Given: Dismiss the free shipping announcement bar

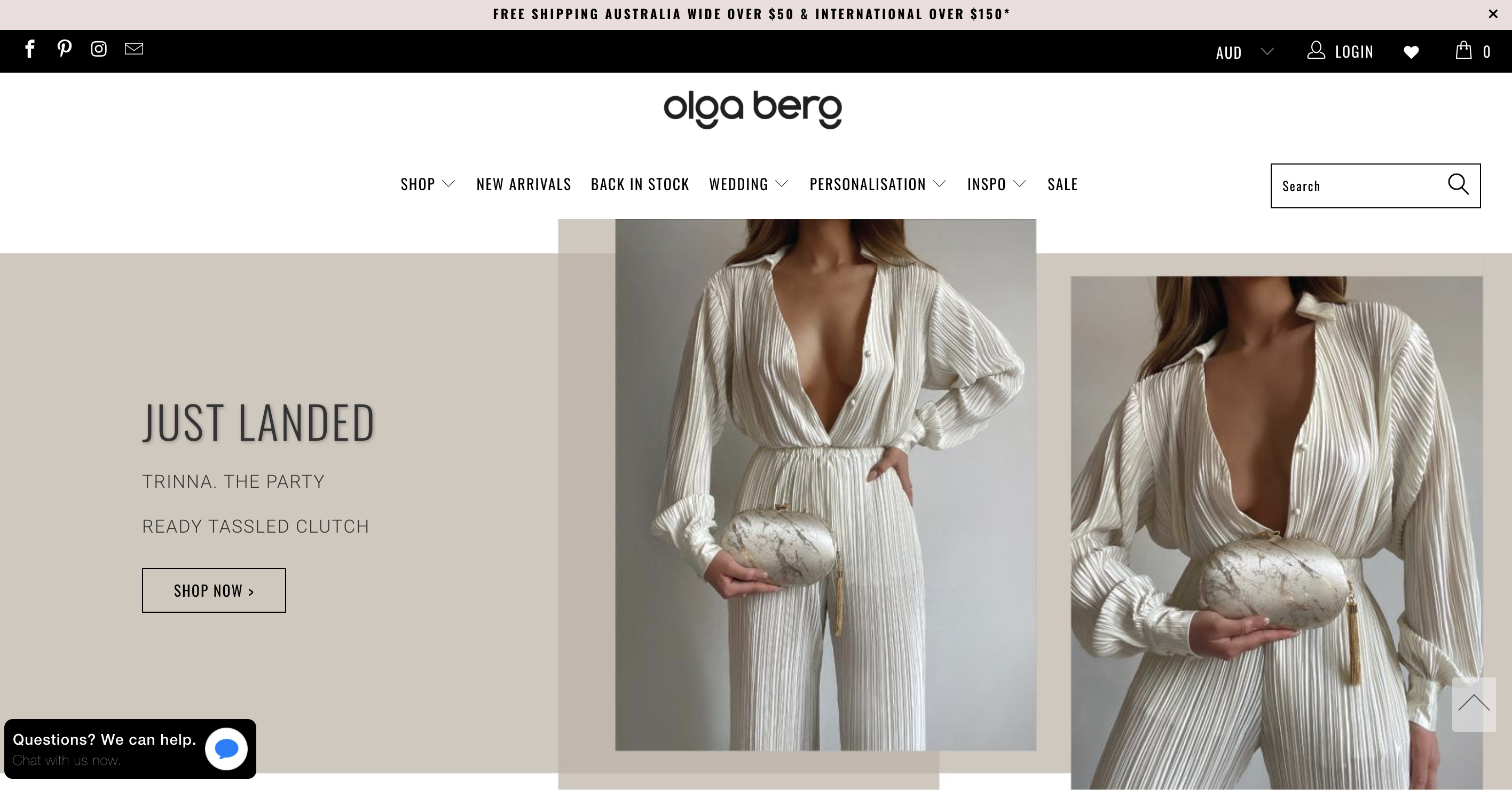Looking at the screenshot, I should (x=1493, y=14).
